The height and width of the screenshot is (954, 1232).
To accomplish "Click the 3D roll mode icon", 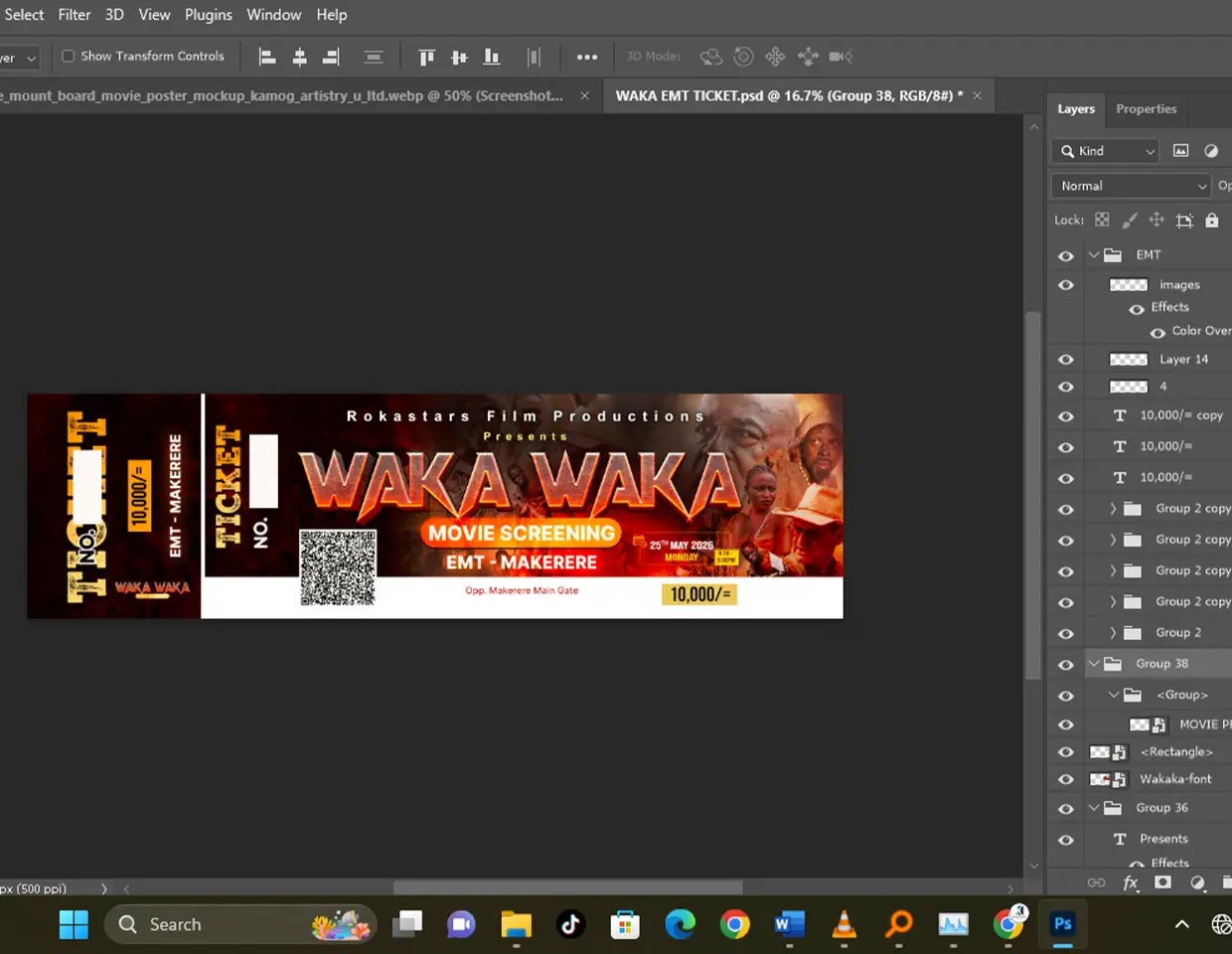I will pos(743,57).
